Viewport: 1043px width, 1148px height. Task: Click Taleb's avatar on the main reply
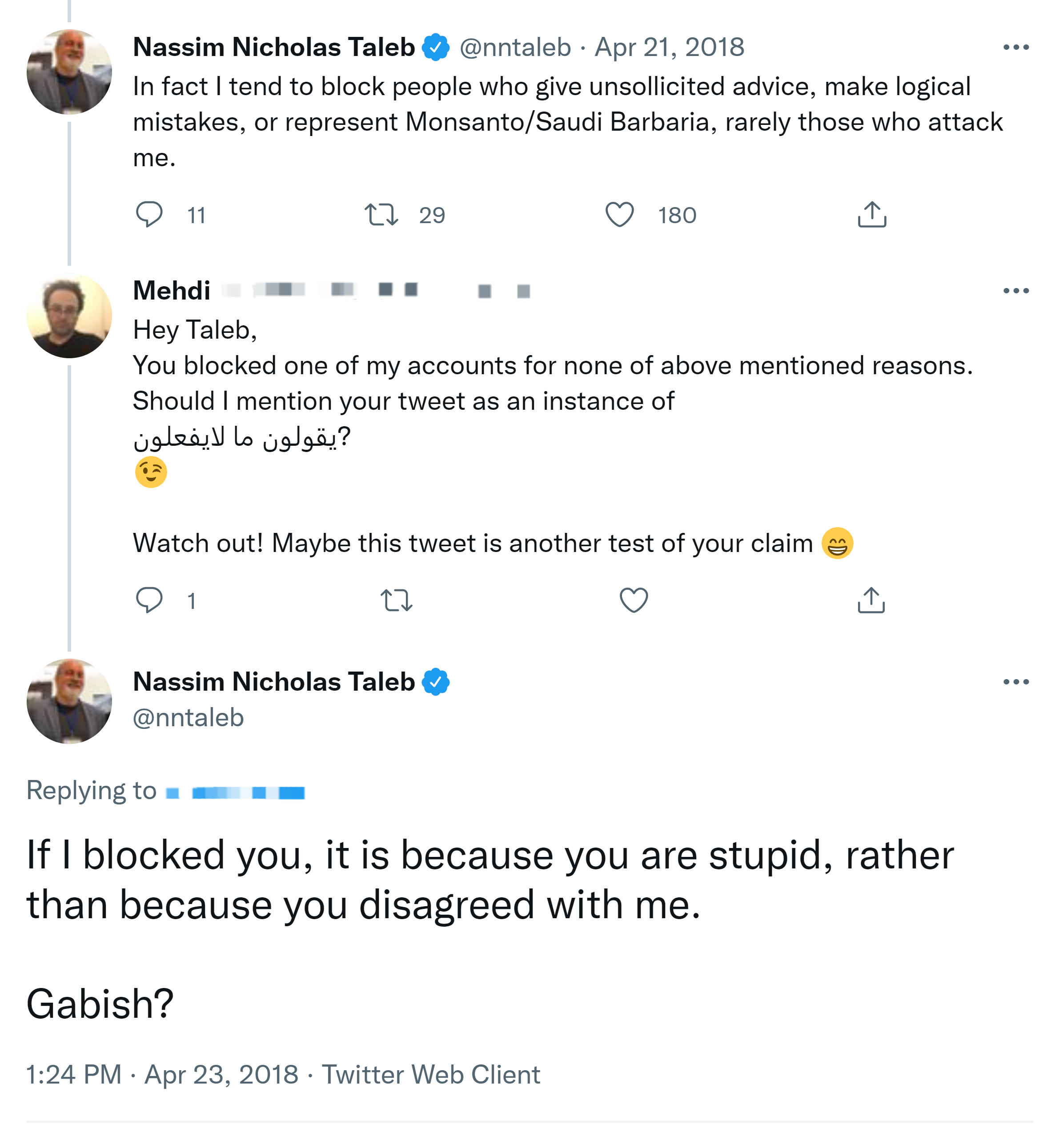coord(69,701)
